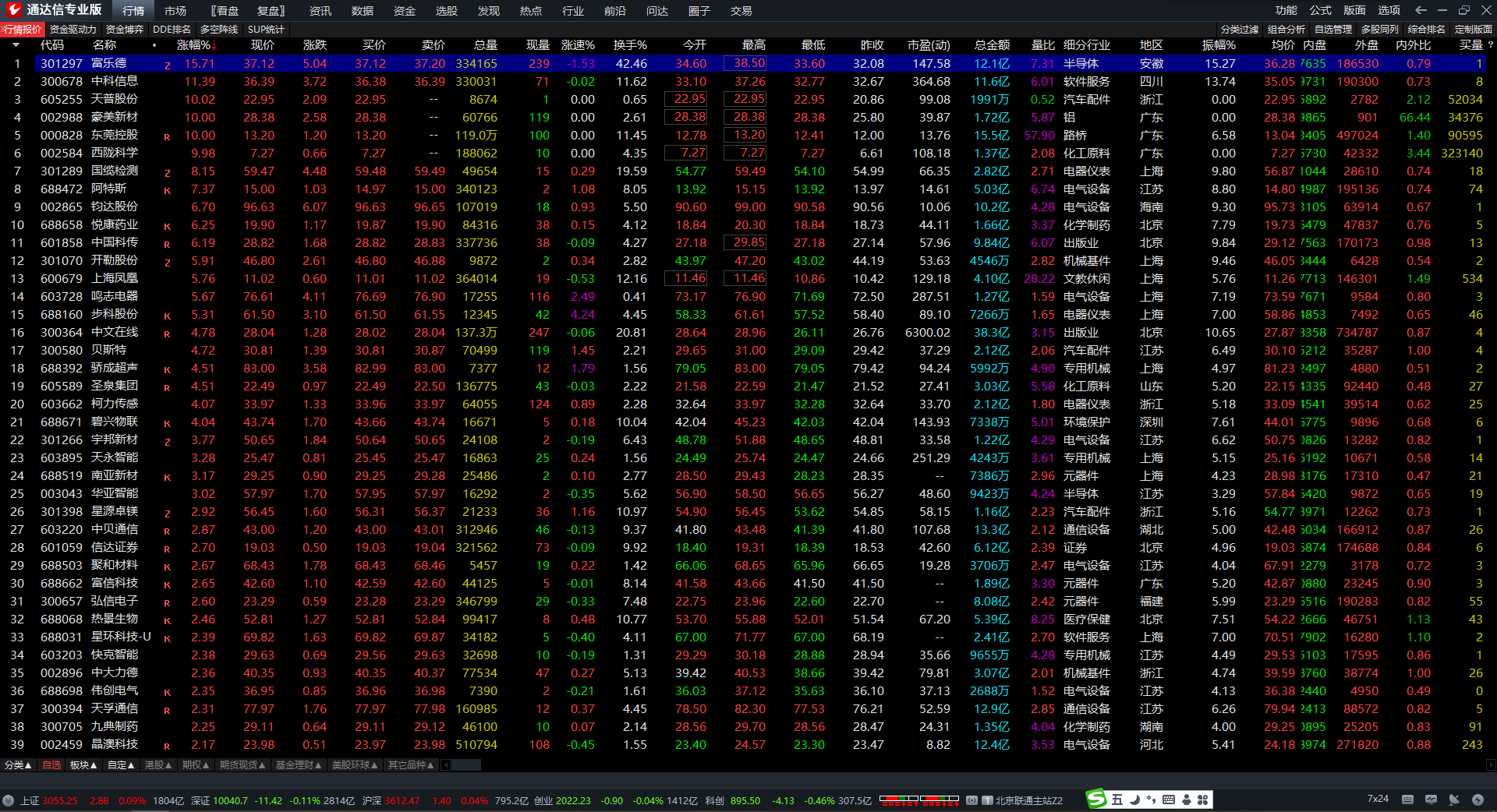Click the round icon at status bar end
Viewport: 1497px width, 812px height.
click(x=1478, y=800)
